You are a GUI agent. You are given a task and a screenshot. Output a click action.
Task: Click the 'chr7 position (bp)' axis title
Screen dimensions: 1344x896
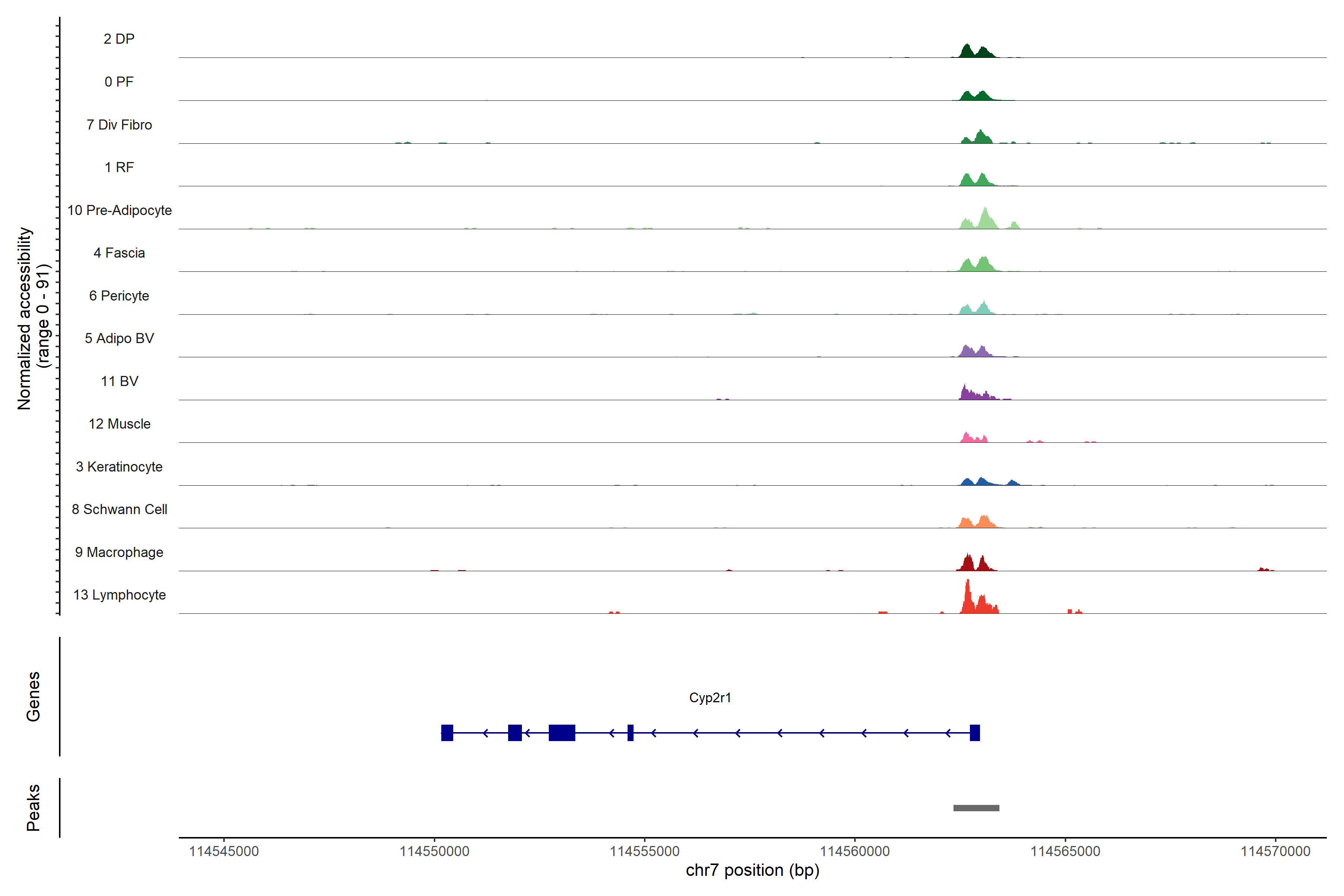pyautogui.click(x=752, y=870)
